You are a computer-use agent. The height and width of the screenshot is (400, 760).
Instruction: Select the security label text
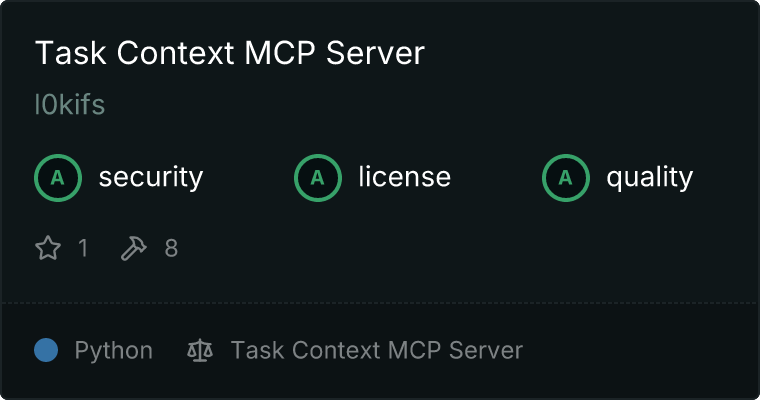click(151, 177)
